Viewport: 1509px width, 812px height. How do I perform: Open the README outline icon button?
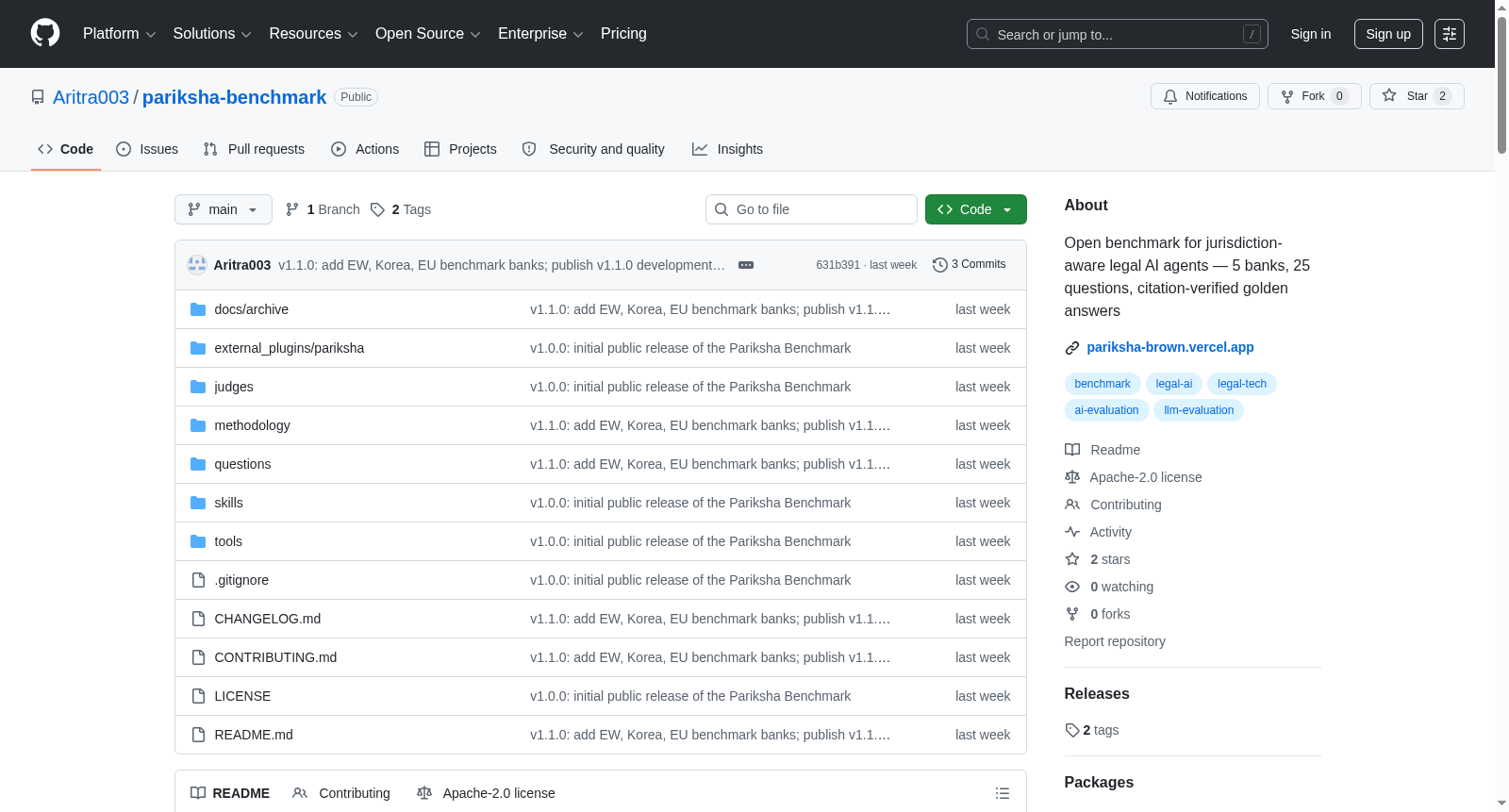(x=1003, y=793)
